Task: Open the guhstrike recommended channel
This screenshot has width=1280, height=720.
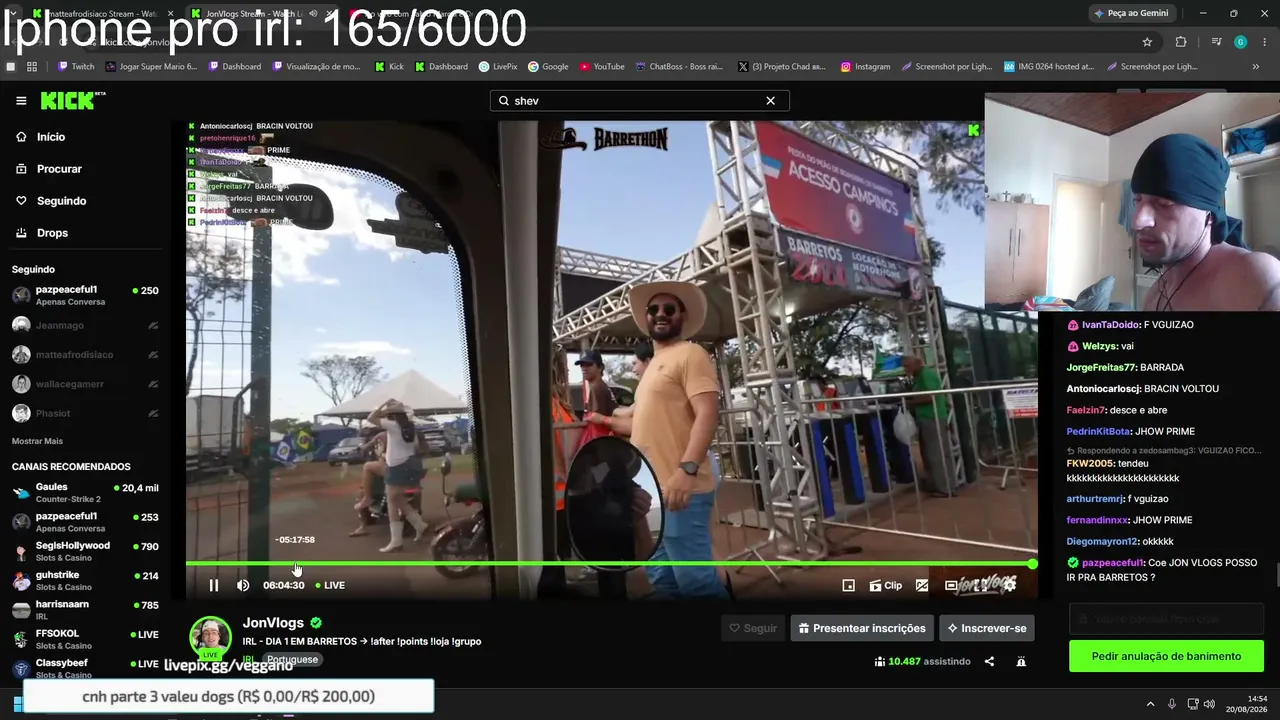Action: pyautogui.click(x=85, y=580)
